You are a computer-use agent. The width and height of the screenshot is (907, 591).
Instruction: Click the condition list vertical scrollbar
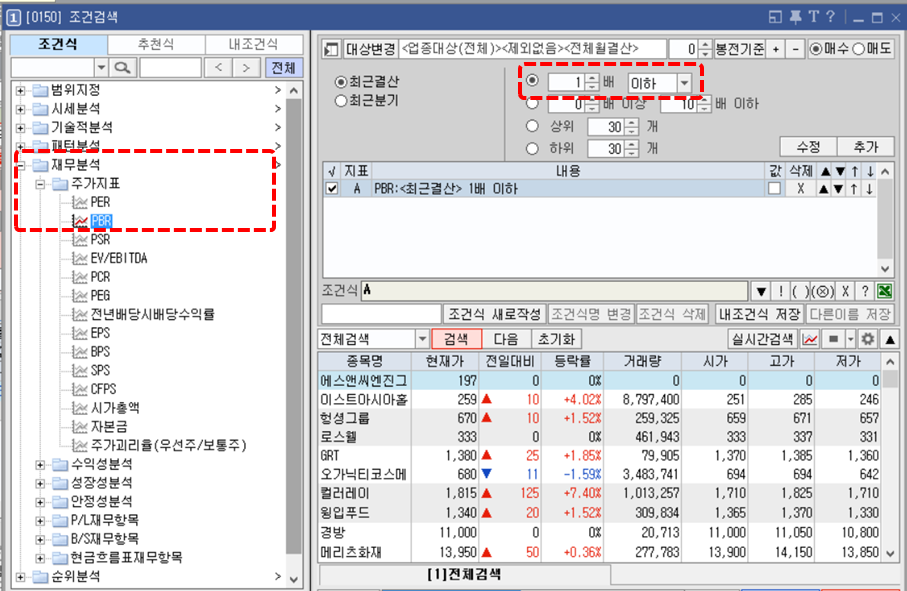pos(884,220)
